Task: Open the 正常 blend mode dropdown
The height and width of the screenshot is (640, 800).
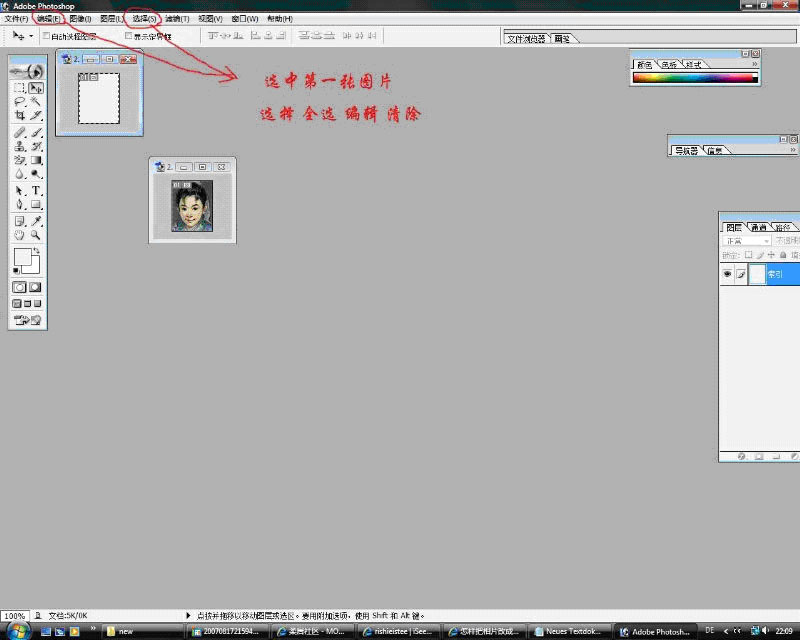Action: point(746,241)
